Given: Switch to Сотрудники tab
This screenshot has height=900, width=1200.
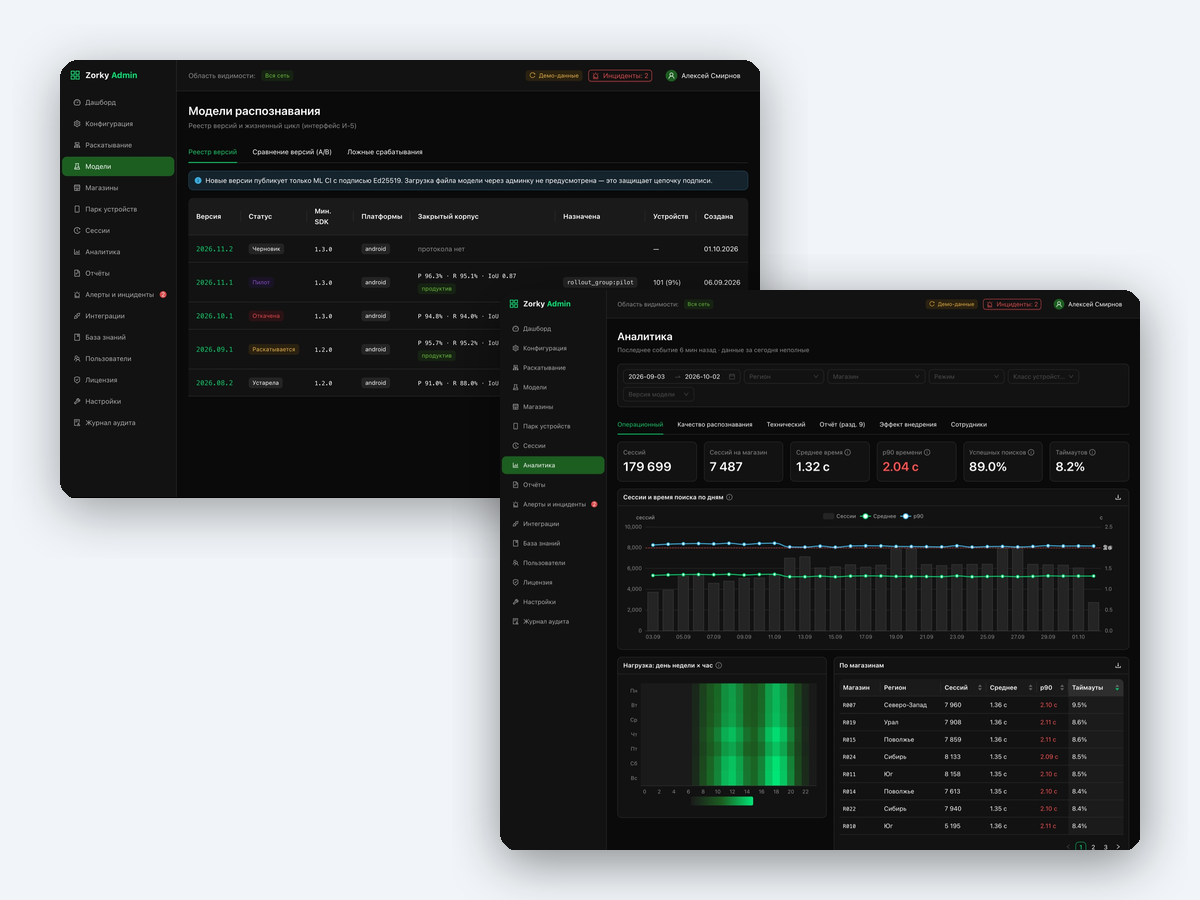Looking at the screenshot, I should coord(969,425).
